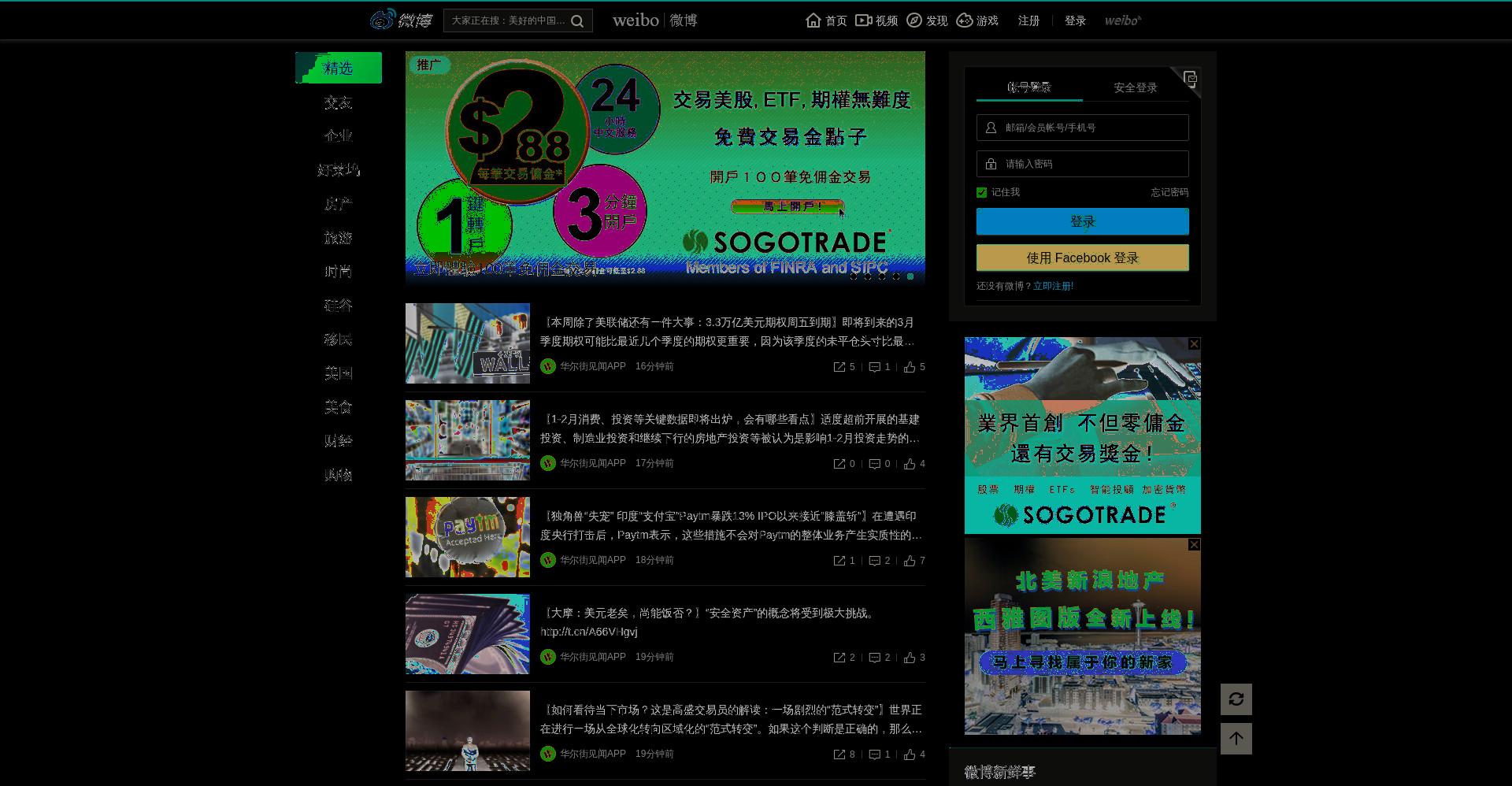Close the SogoTrade sidebar ad
Image resolution: width=1512 pixels, height=786 pixels.
click(1194, 344)
